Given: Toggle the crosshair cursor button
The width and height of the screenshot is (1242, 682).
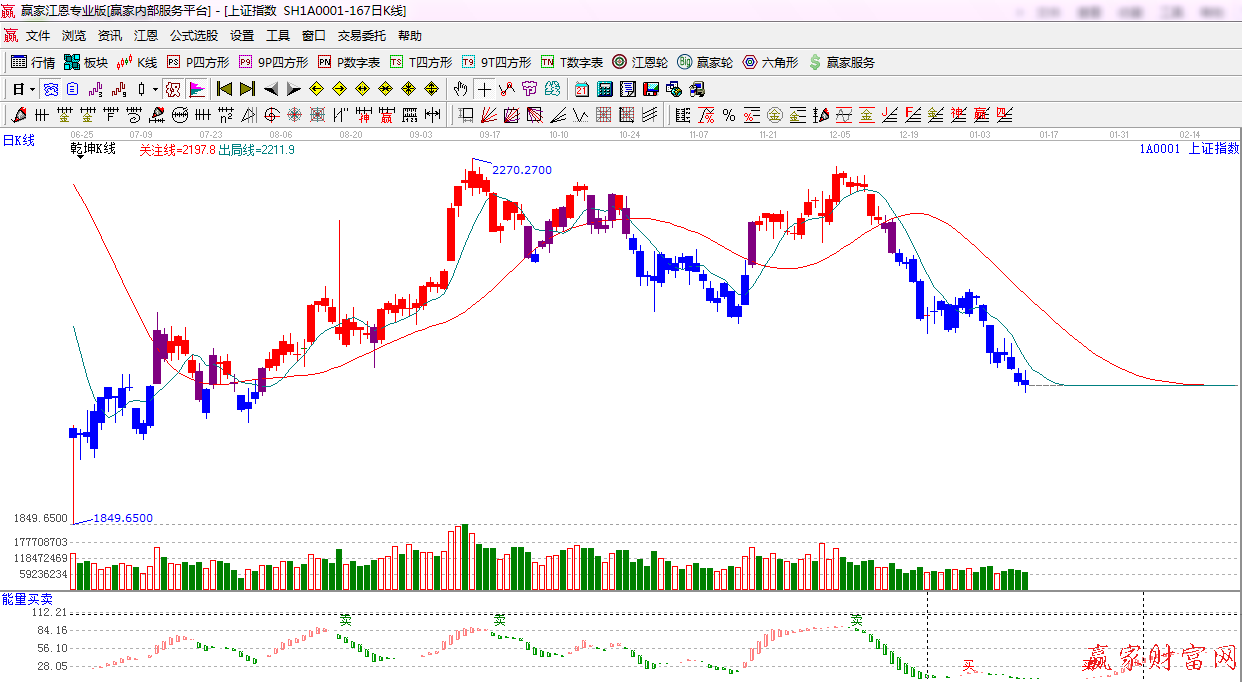Looking at the screenshot, I should [x=484, y=89].
